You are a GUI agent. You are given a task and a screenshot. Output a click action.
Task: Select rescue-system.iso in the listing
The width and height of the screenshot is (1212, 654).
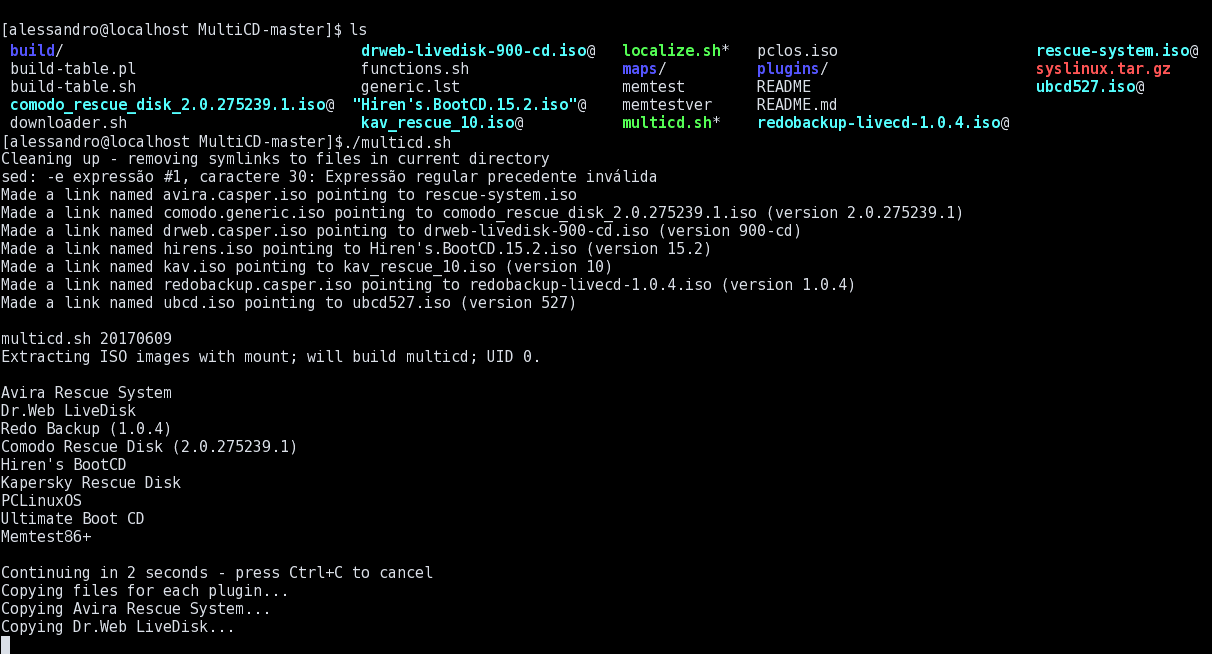coord(1113,50)
